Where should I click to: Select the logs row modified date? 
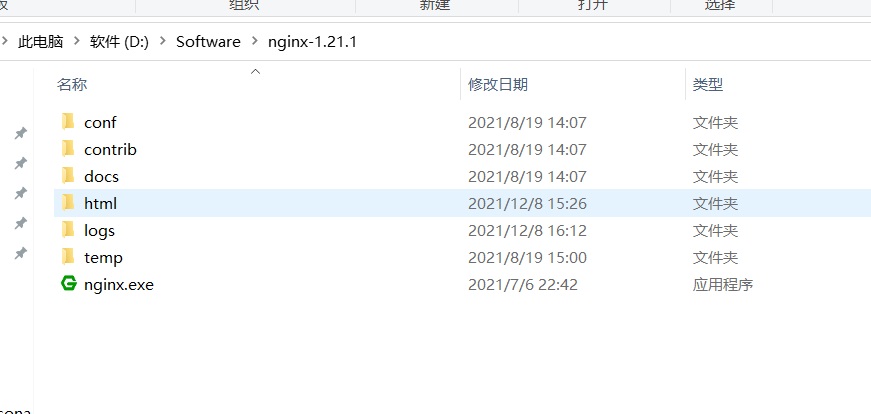click(x=527, y=230)
